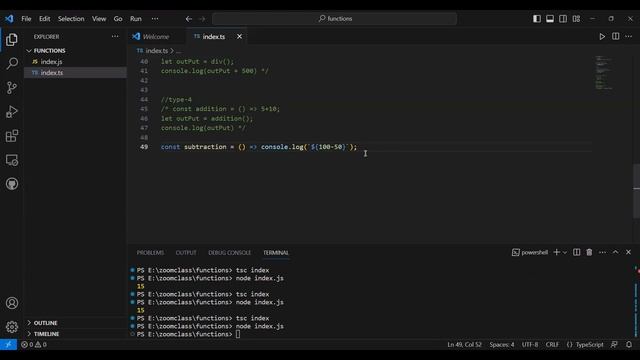Click the editor minimap
The image size is (640, 360).
(604, 73)
